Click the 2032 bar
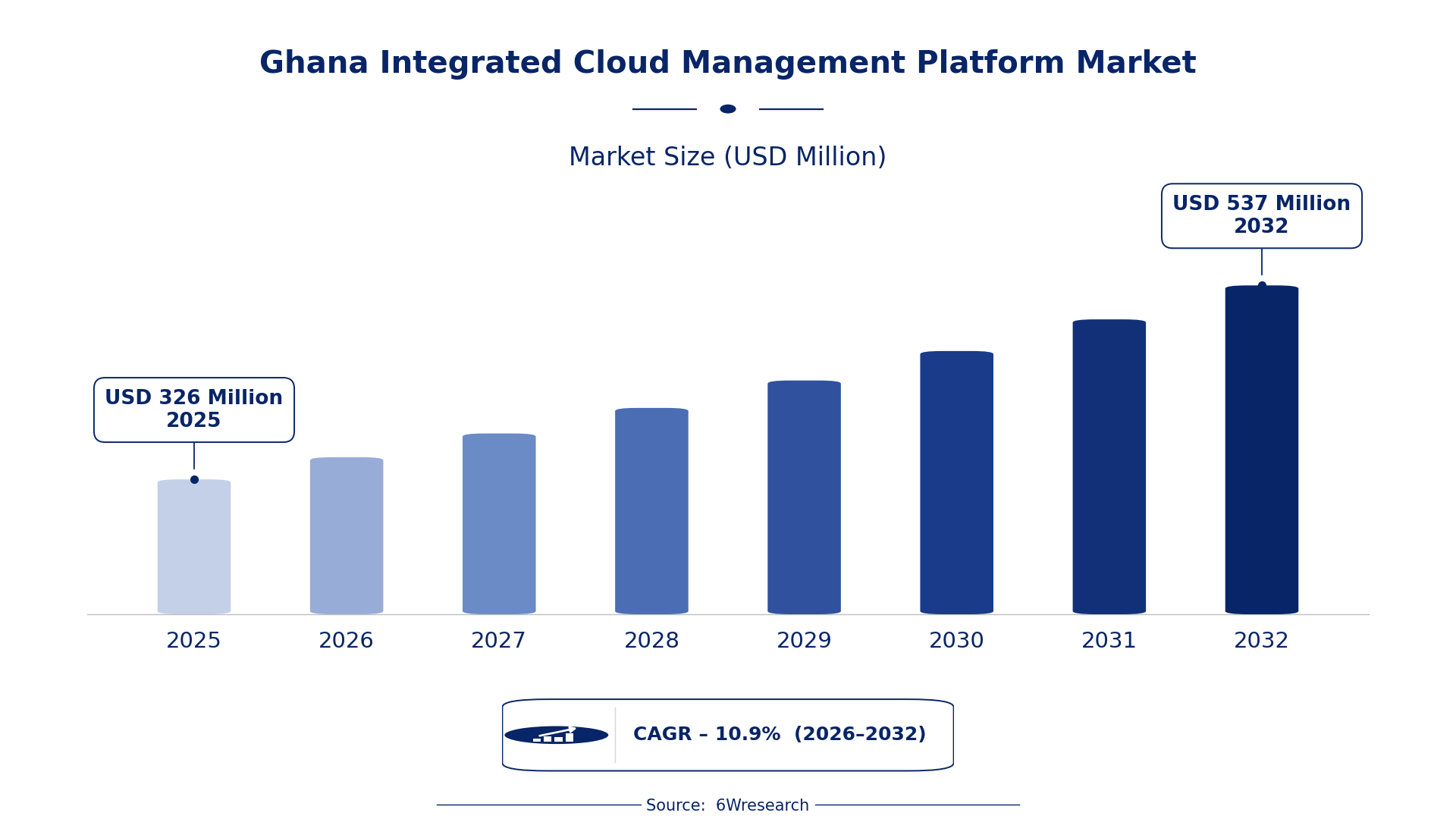Image resolution: width=1456 pixels, height=819 pixels. coord(1262,450)
